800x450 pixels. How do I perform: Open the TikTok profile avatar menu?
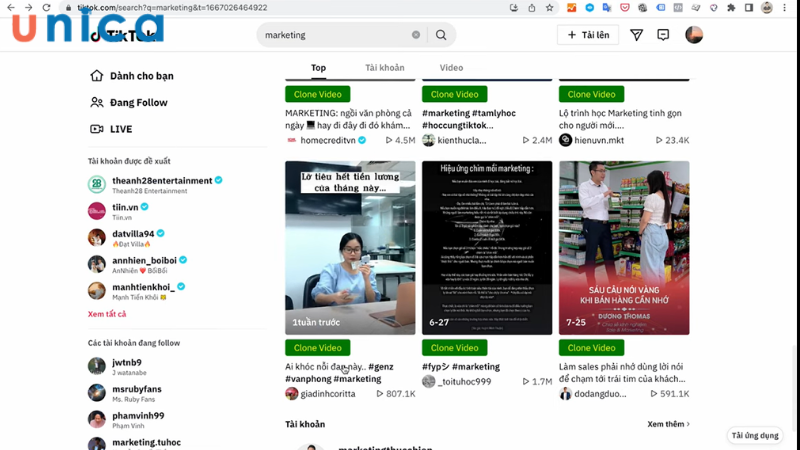coord(694,35)
